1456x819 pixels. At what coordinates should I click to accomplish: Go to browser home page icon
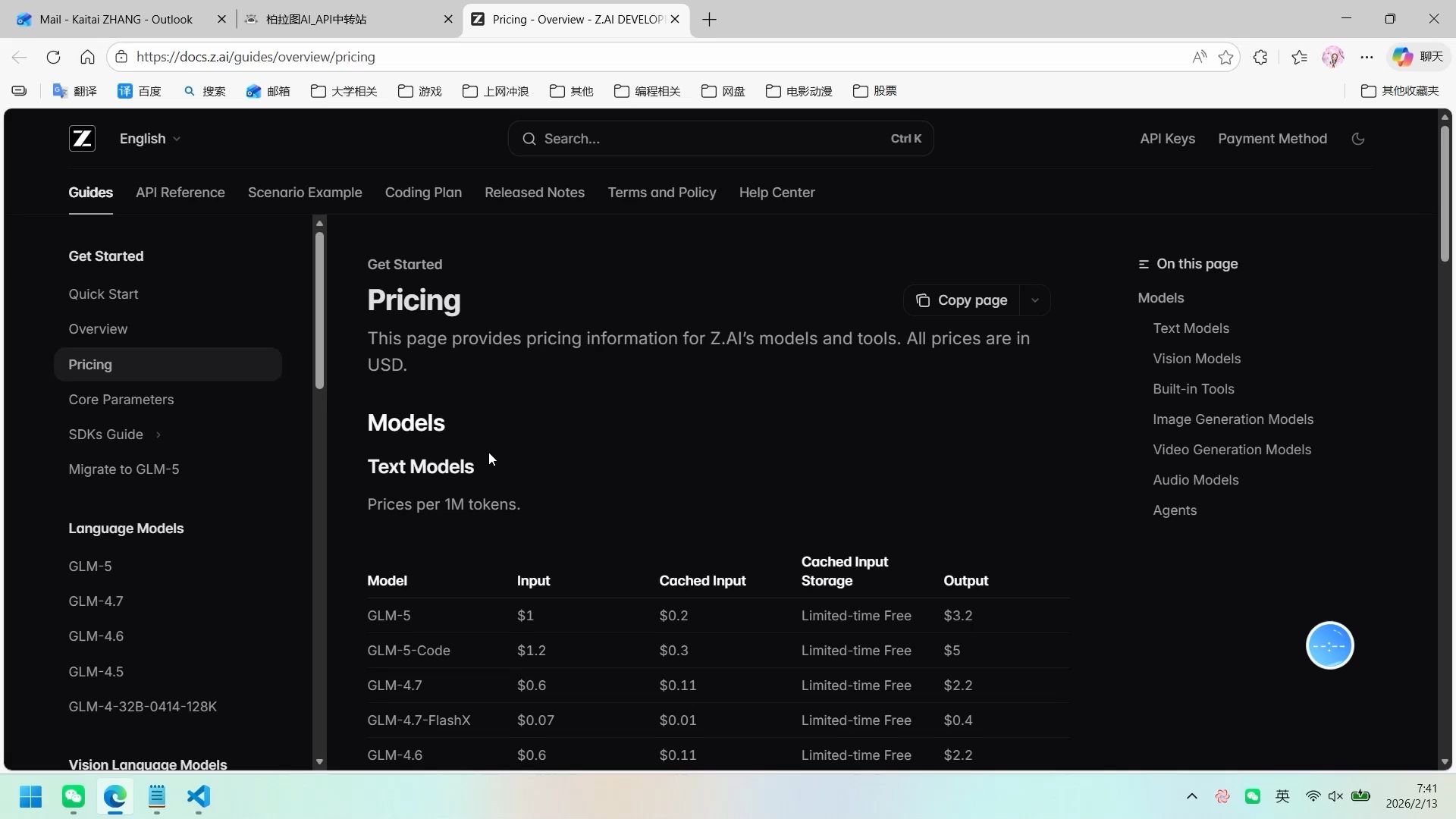tap(87, 57)
